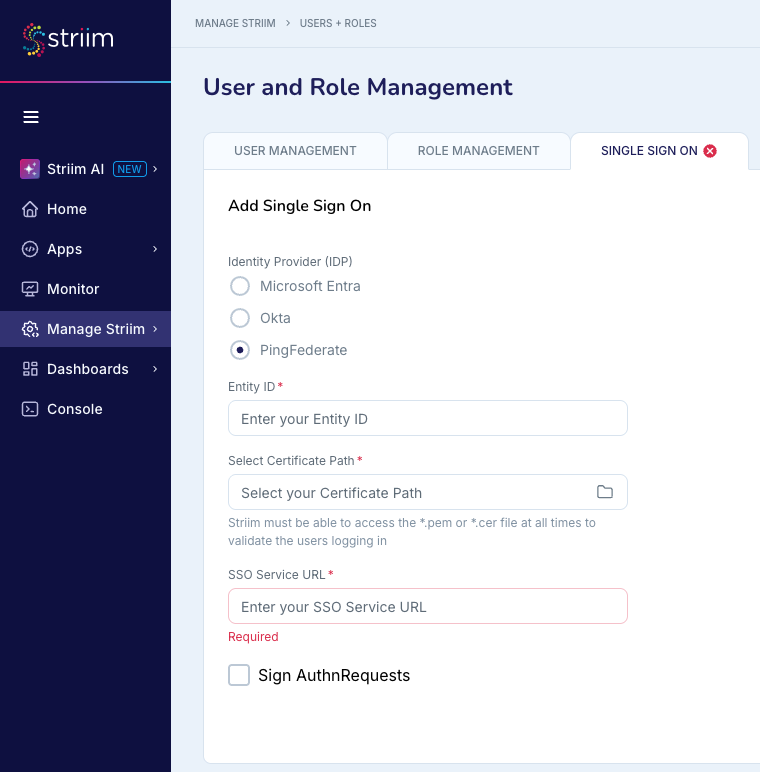This screenshot has width=760, height=772.
Task: Toggle the hamburger menu icon
Action: [31, 117]
